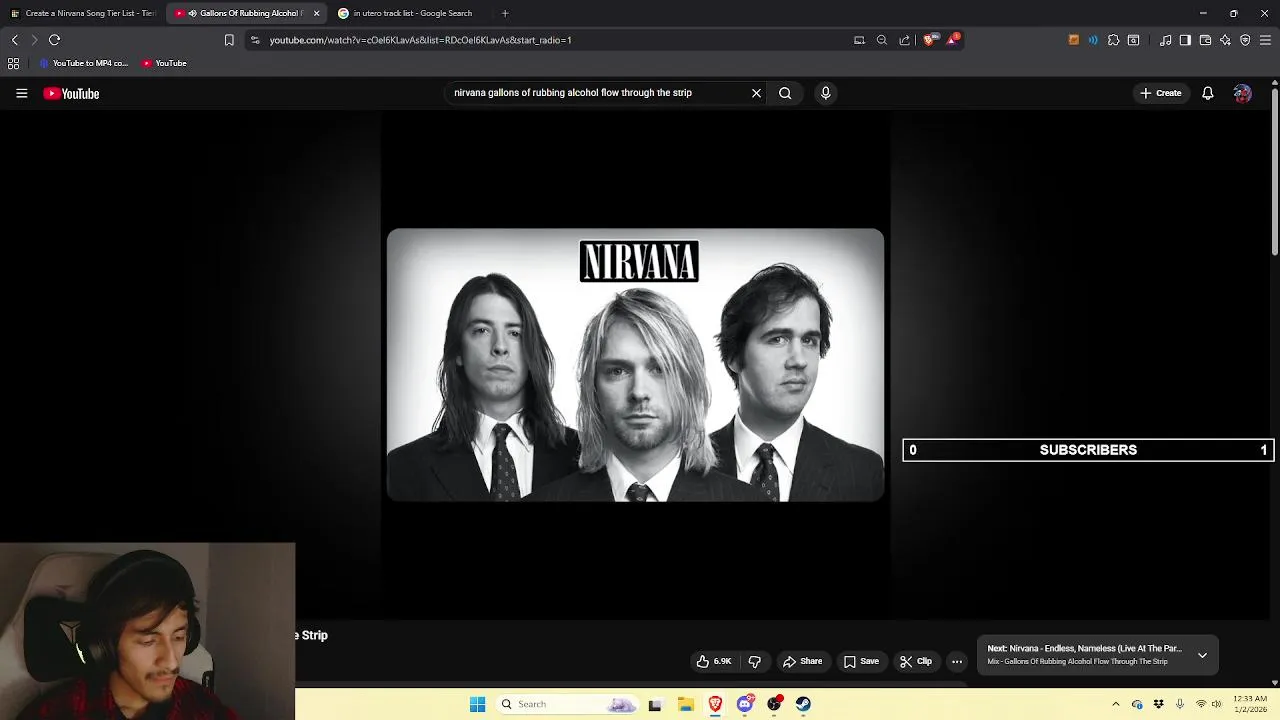The width and height of the screenshot is (1280, 720).
Task: Click the Nirvana band video frame
Action: [635, 365]
